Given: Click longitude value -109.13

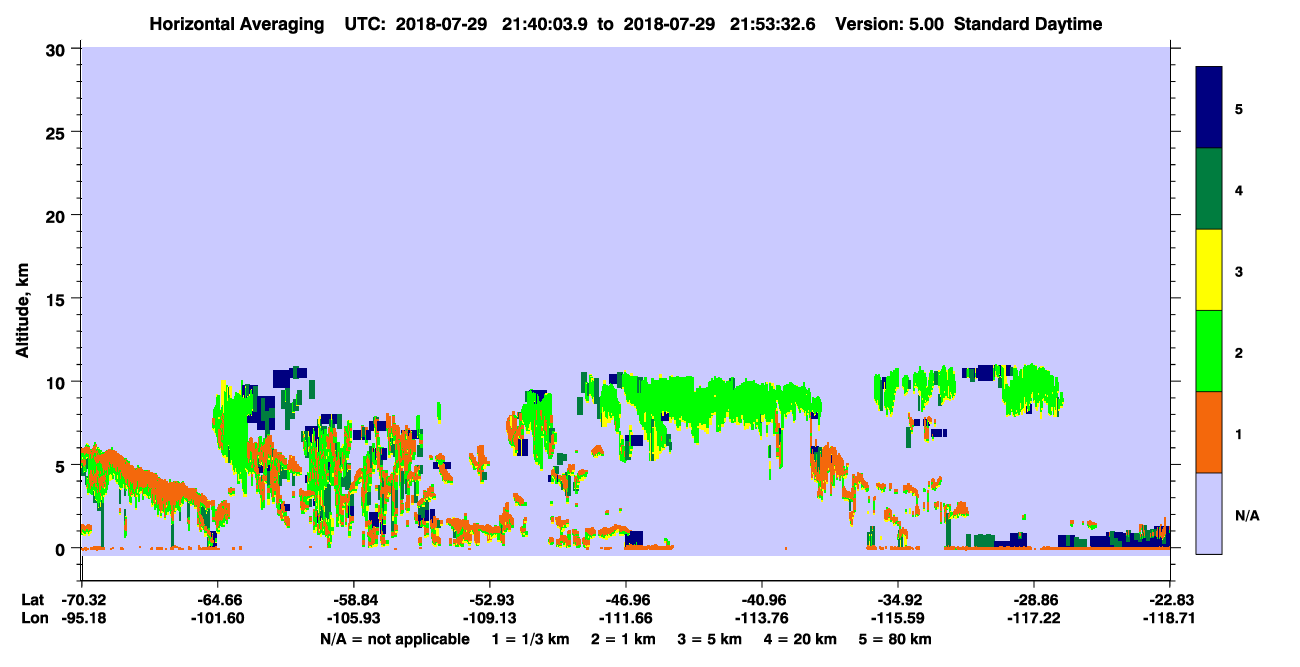Looking at the screenshot, I should pyautogui.click(x=489, y=618).
